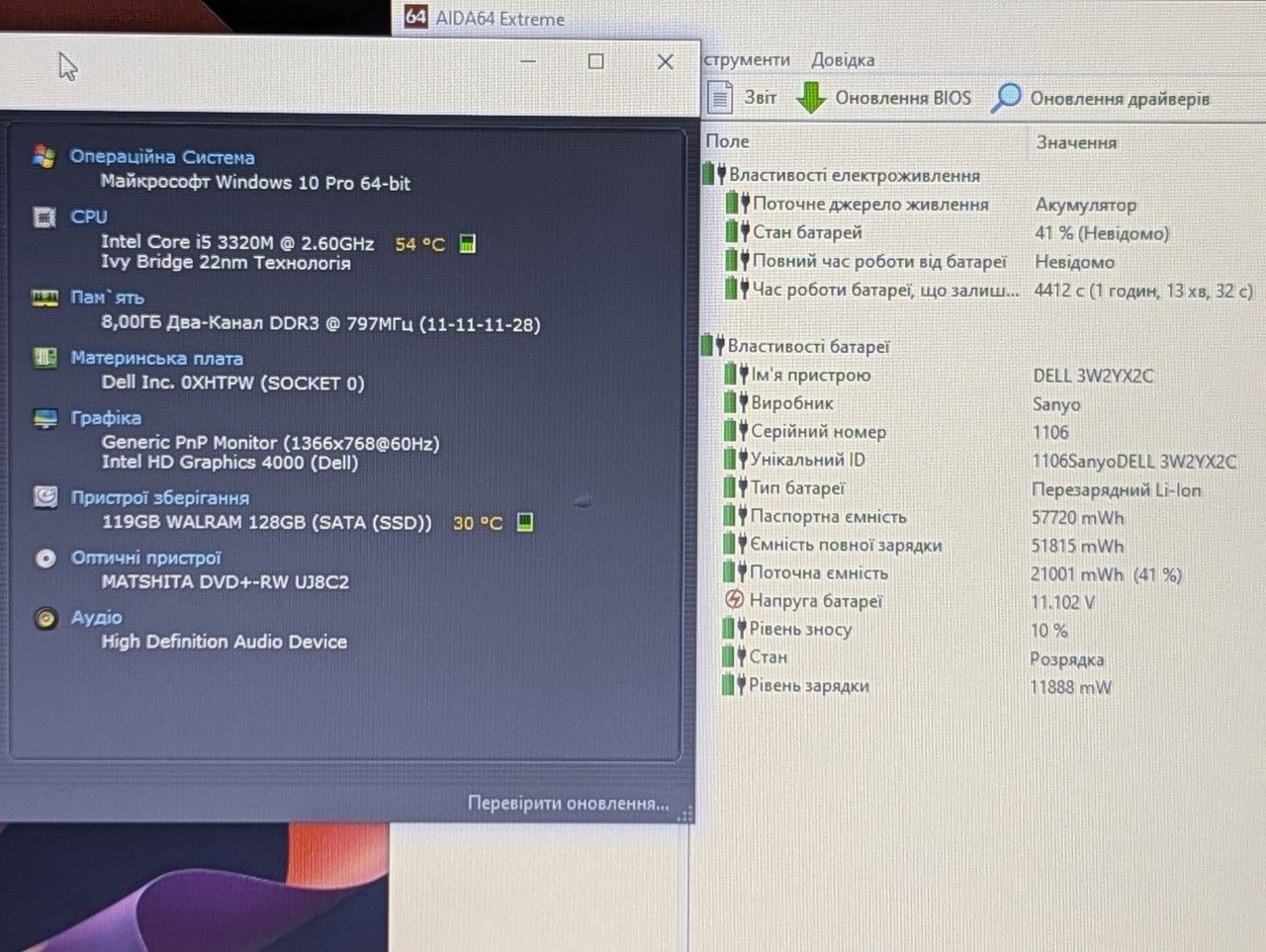Open Оновлення драйверів search button
The height and width of the screenshot is (952, 1266).
click(x=1100, y=98)
